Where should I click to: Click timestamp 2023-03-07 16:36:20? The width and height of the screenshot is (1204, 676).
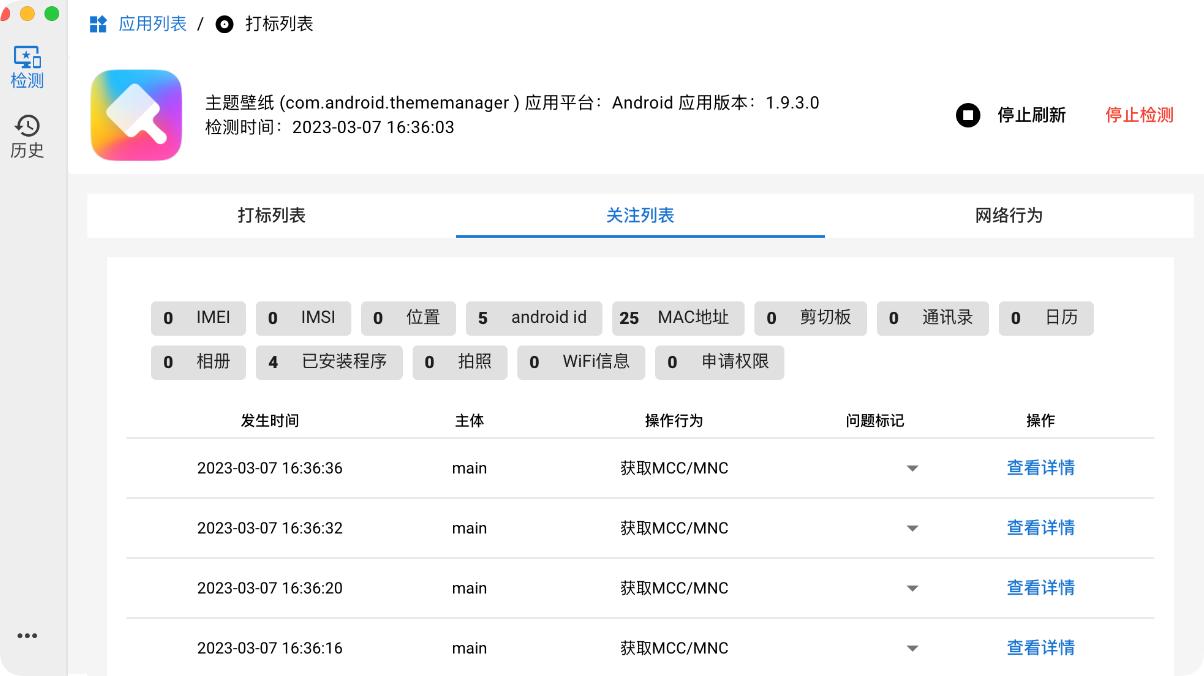tap(270, 588)
